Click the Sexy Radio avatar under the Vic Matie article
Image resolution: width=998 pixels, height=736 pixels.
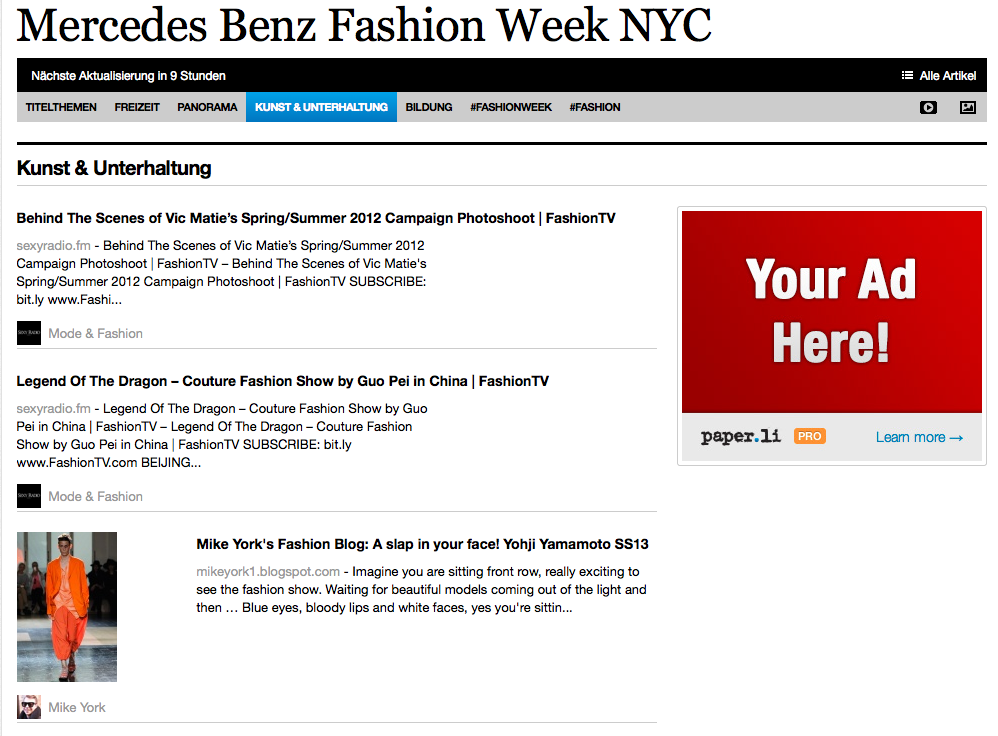29,333
